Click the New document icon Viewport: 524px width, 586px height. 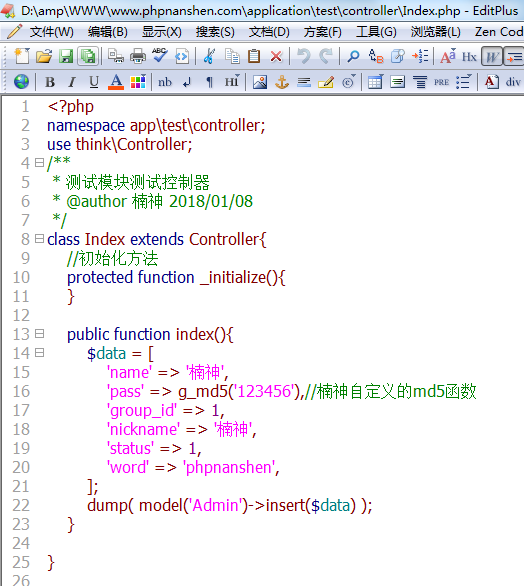(x=22, y=56)
